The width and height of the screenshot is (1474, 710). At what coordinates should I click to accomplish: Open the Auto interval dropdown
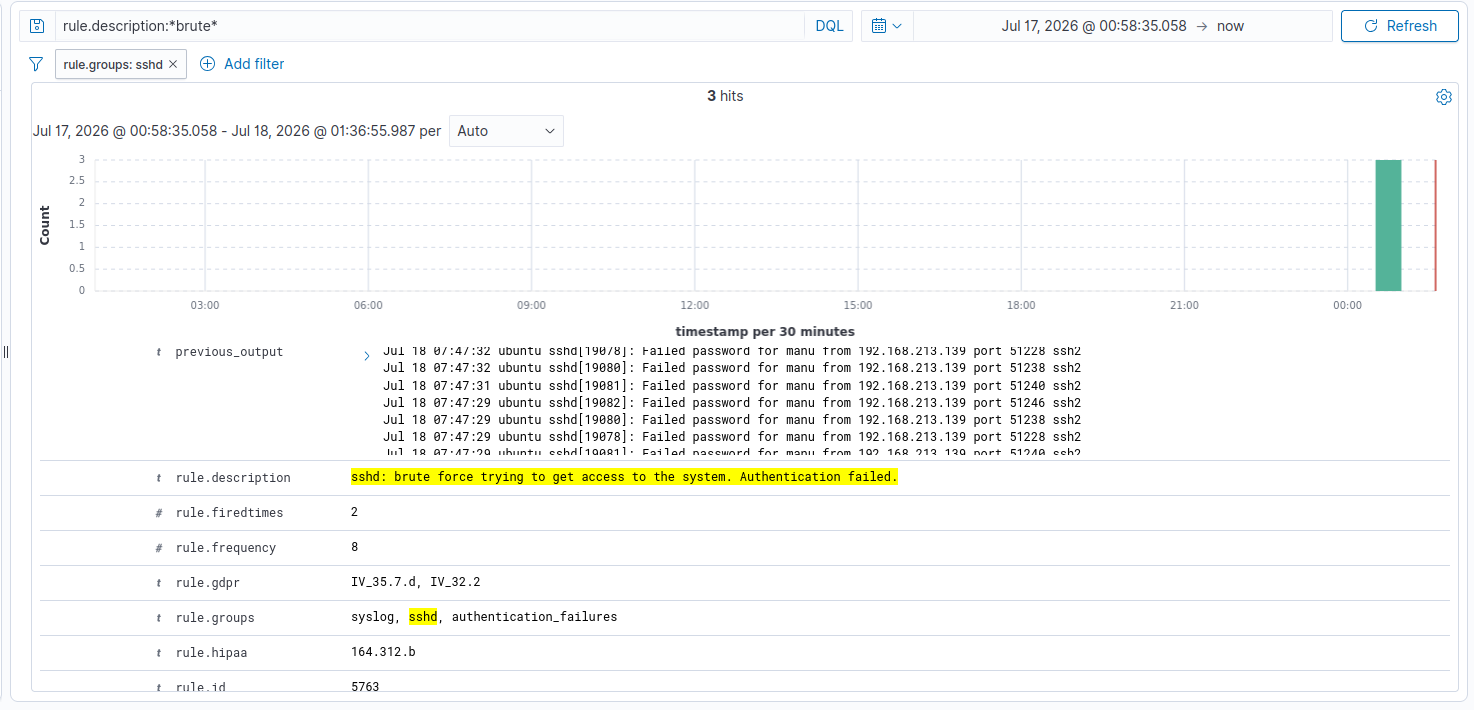(506, 131)
